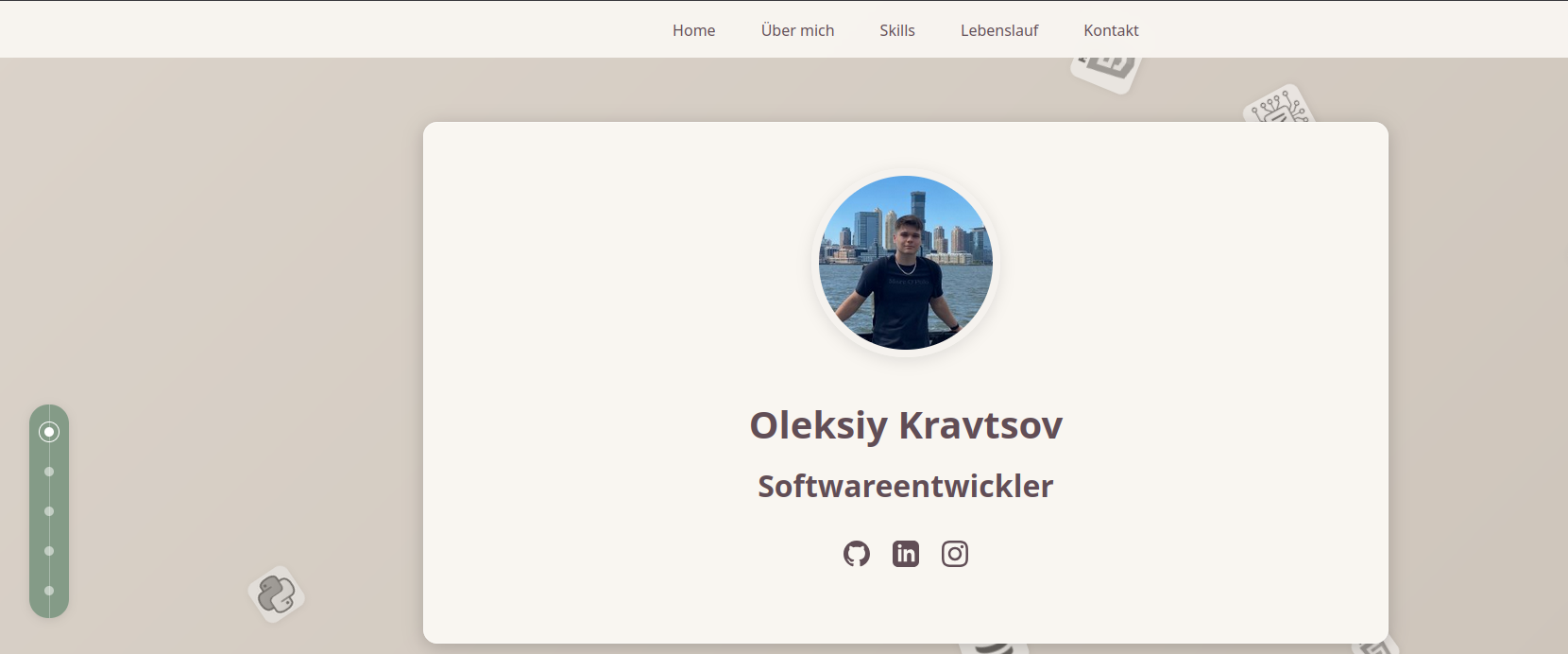
Task: Click the Kontakt link
Action: click(x=1111, y=30)
